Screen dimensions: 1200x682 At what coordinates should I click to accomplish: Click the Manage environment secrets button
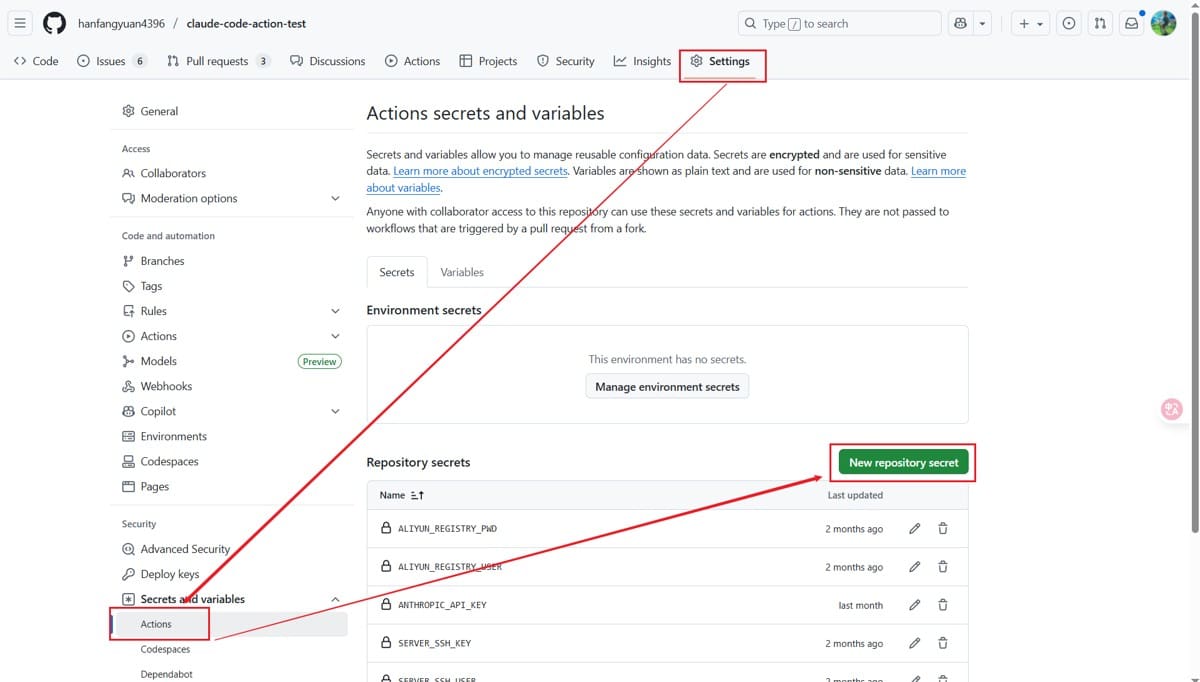click(667, 387)
